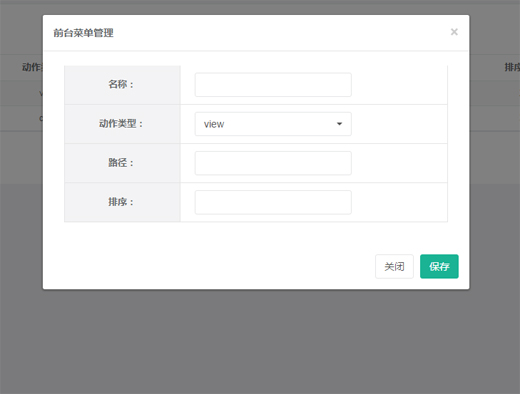Screen dimensions: 520x394
Task: Click empty cell area right of 名称 input
Action: coord(399,85)
